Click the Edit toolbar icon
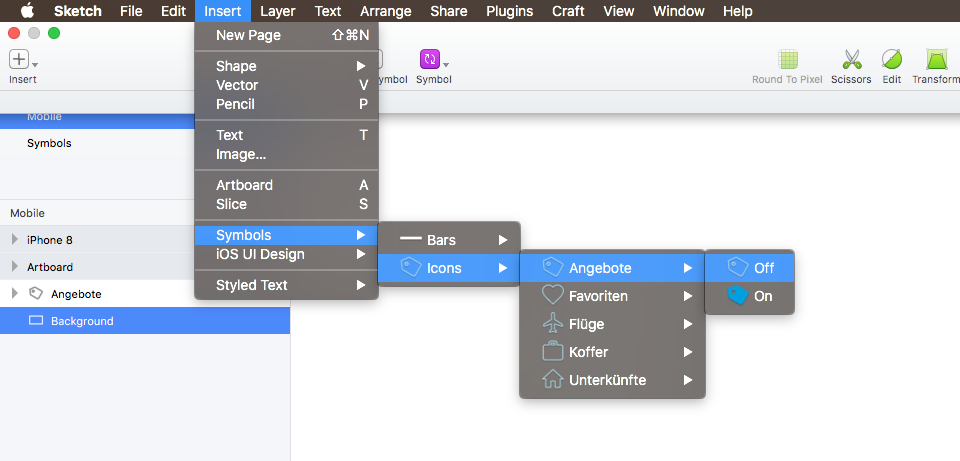This screenshot has height=461, width=960. tap(891, 59)
